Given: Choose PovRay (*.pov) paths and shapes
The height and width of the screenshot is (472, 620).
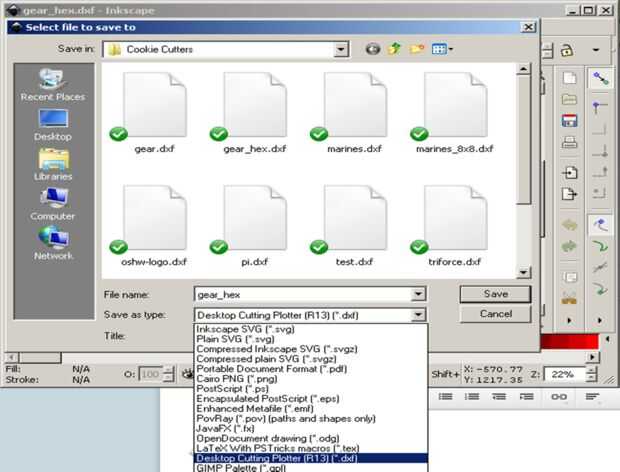Looking at the screenshot, I should coord(311,418).
